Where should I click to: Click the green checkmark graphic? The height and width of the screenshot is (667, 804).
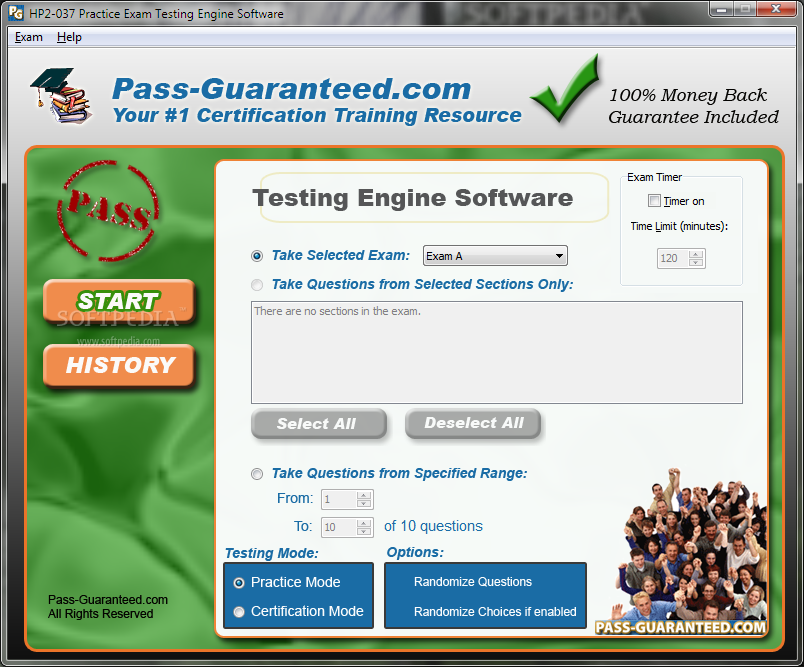point(565,89)
